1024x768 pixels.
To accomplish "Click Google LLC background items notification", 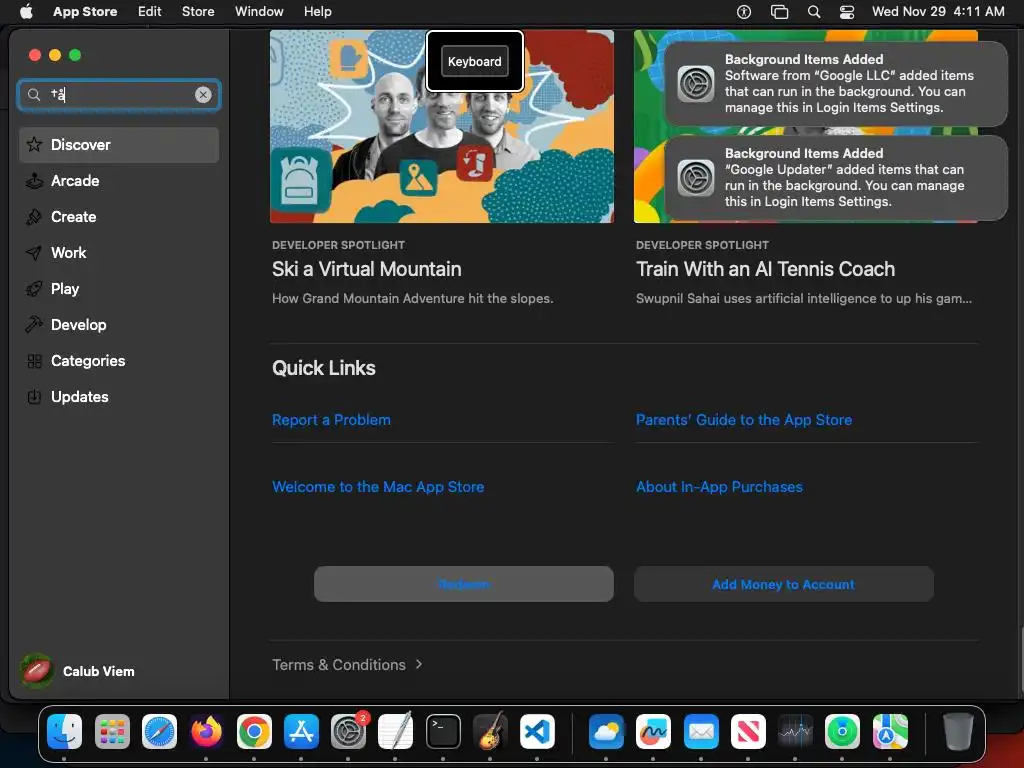I will pyautogui.click(x=836, y=84).
